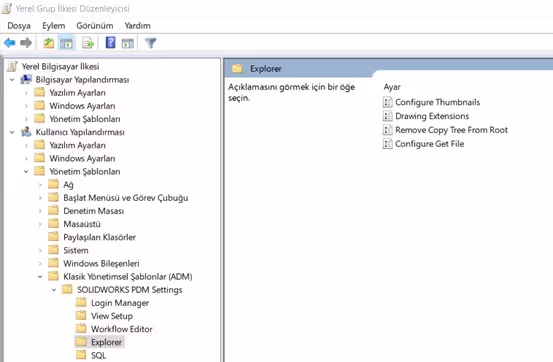Select Workflow Editor in the tree
553x362 pixels.
pos(122,329)
